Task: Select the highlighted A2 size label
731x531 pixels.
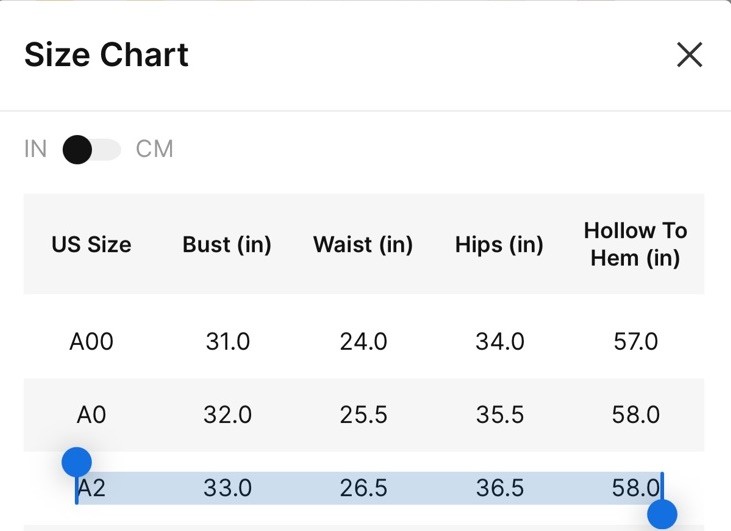Action: [x=91, y=488]
